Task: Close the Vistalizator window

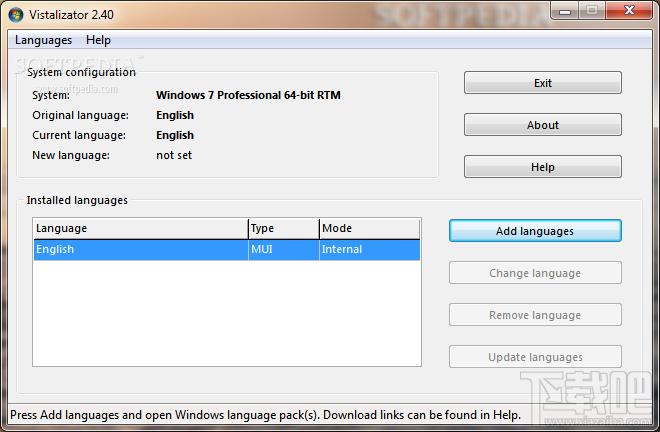Action: pos(629,11)
